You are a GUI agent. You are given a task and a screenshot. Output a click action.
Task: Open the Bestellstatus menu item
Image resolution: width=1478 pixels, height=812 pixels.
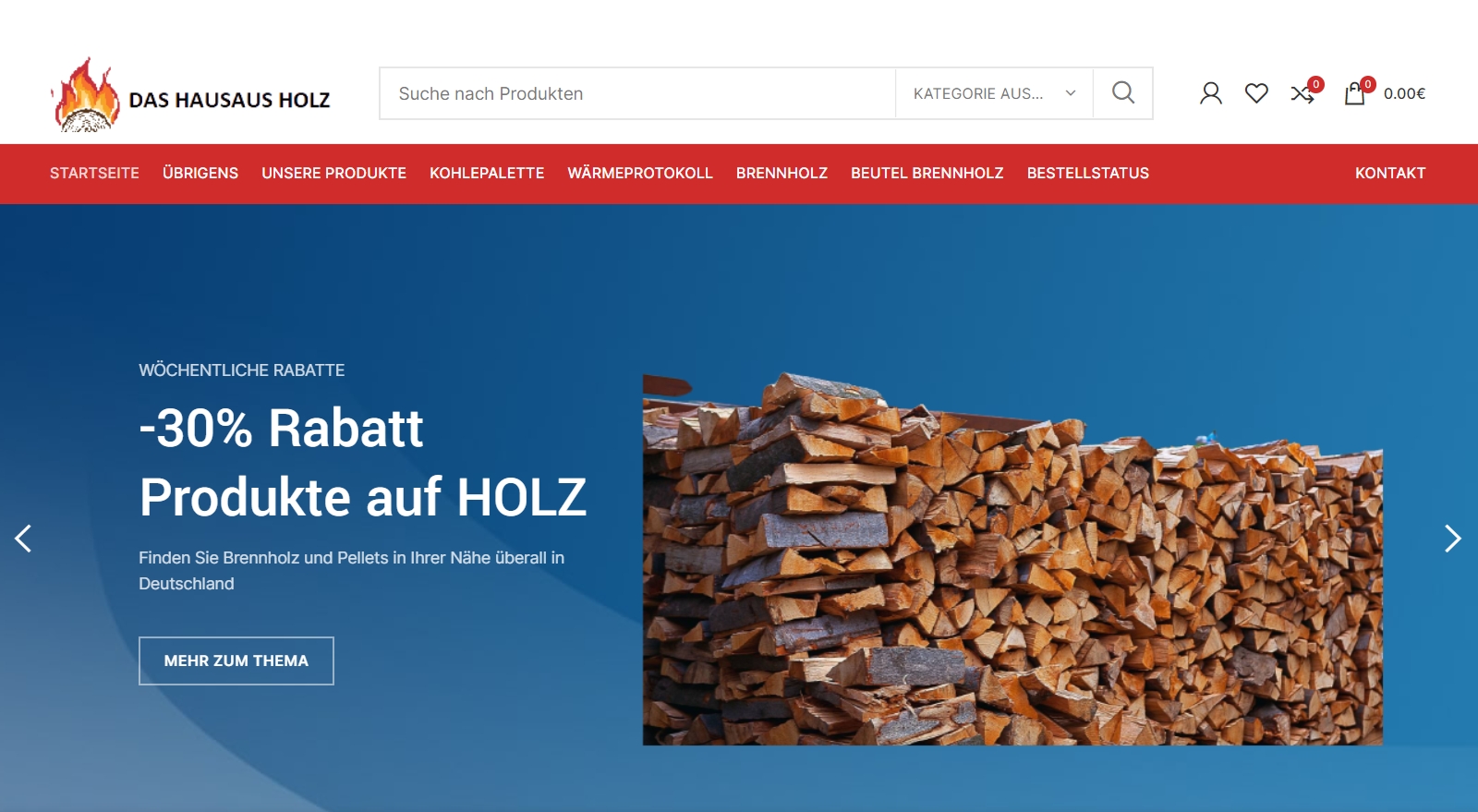coord(1088,174)
